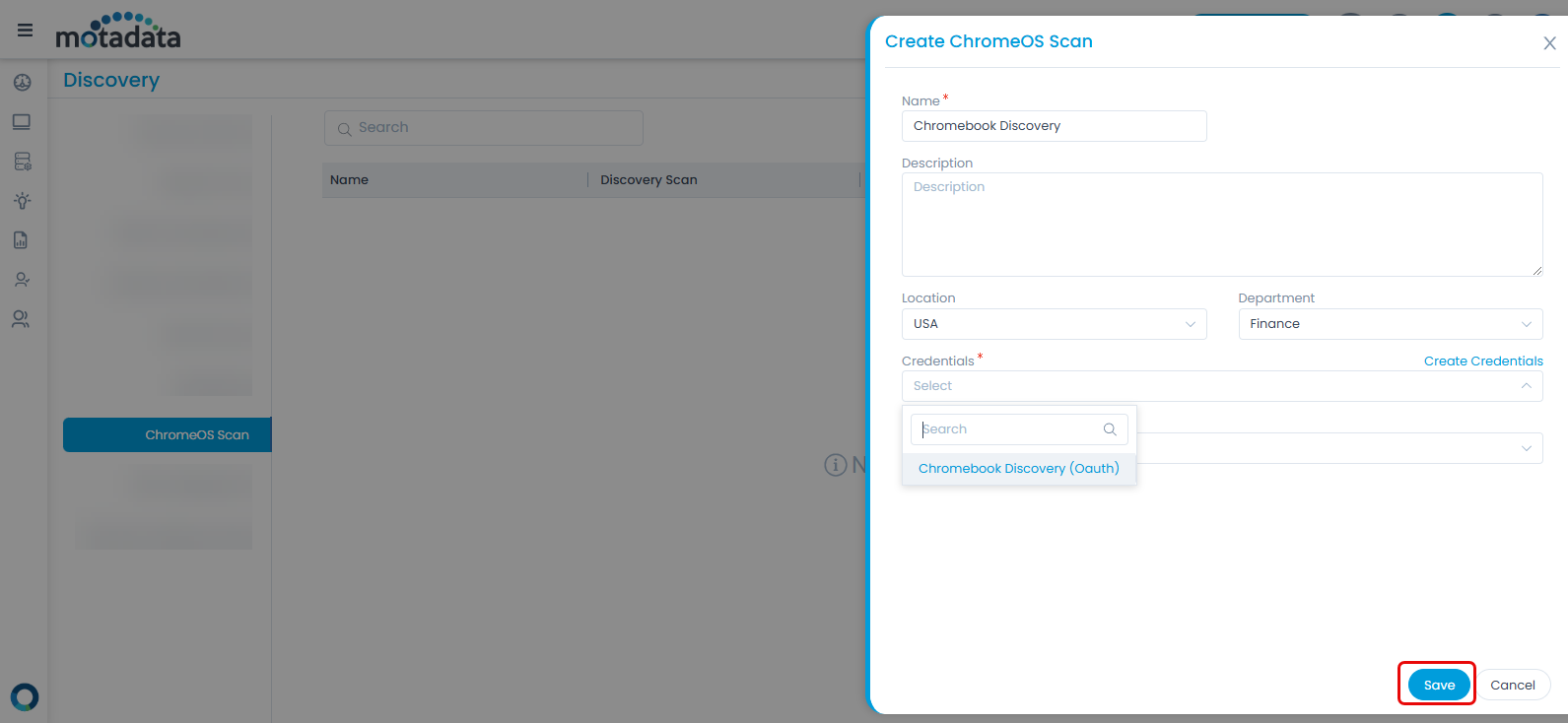Click the circular logo icon at sidebar bottom
1568x723 pixels.
(x=25, y=697)
